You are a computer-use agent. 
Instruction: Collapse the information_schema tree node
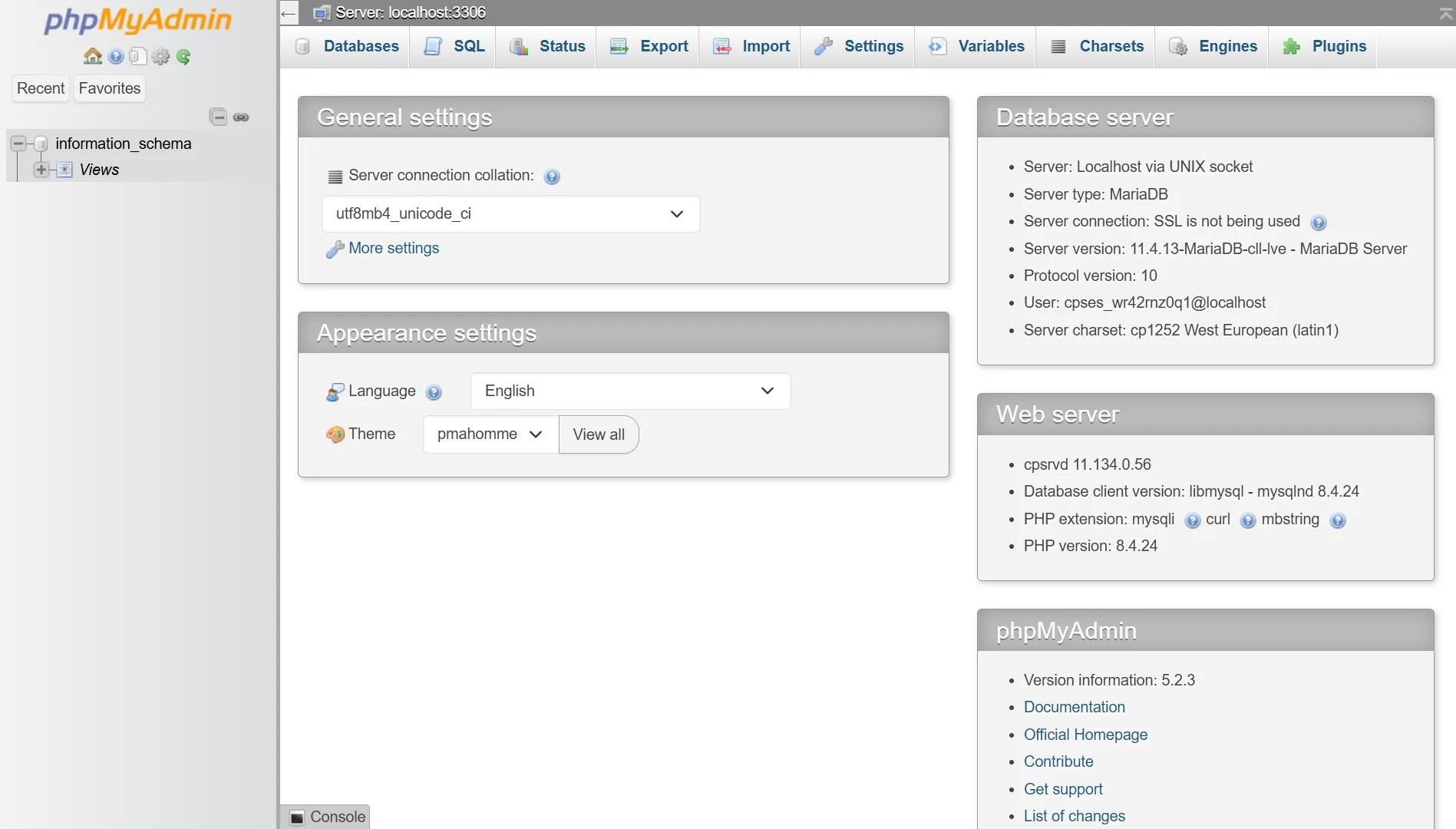pyautogui.click(x=18, y=144)
